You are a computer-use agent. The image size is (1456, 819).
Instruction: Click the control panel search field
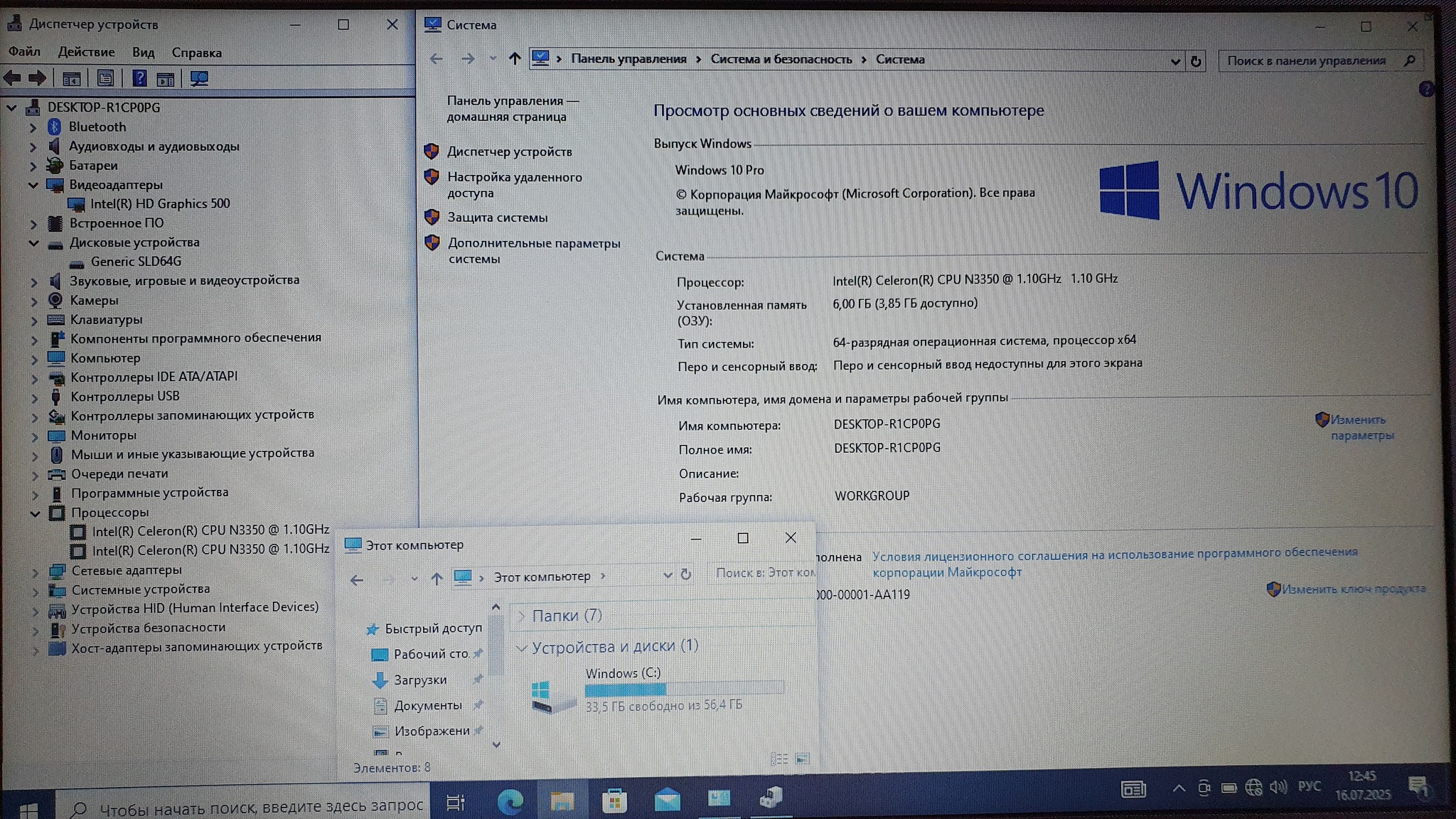click(x=1307, y=61)
